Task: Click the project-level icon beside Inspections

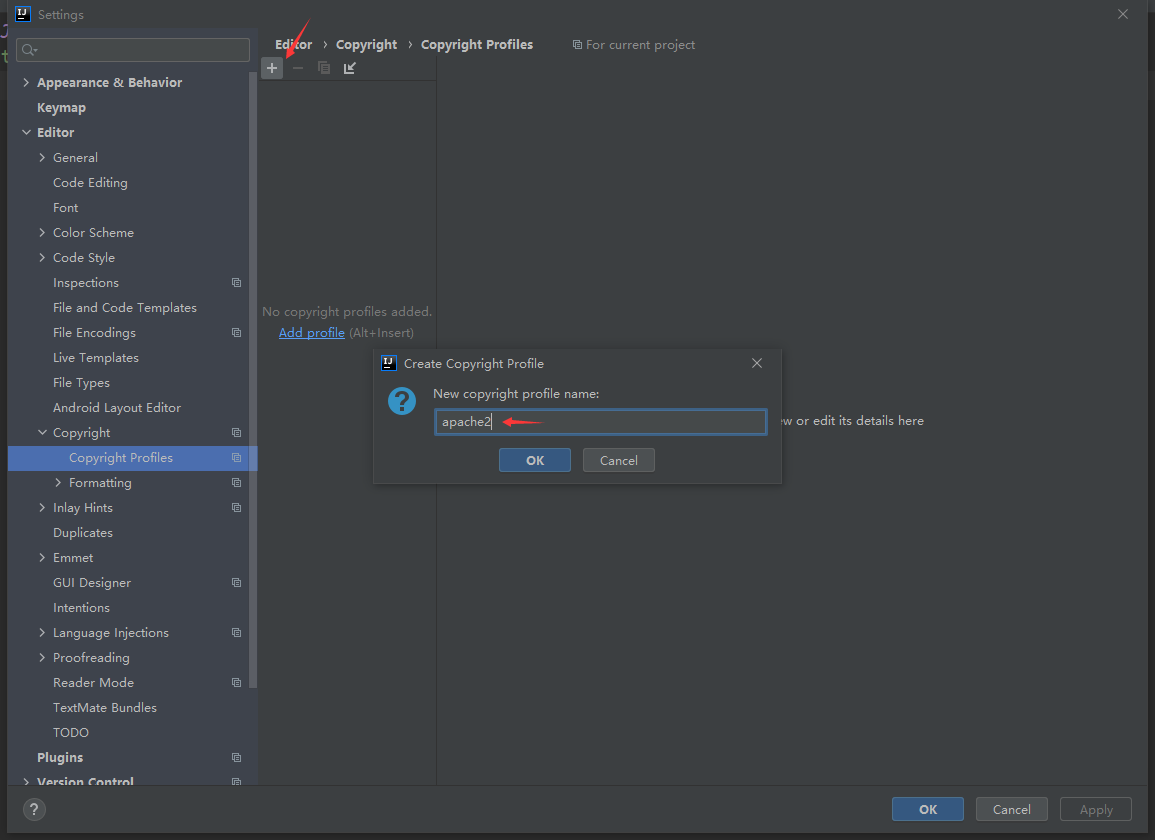Action: (x=236, y=283)
